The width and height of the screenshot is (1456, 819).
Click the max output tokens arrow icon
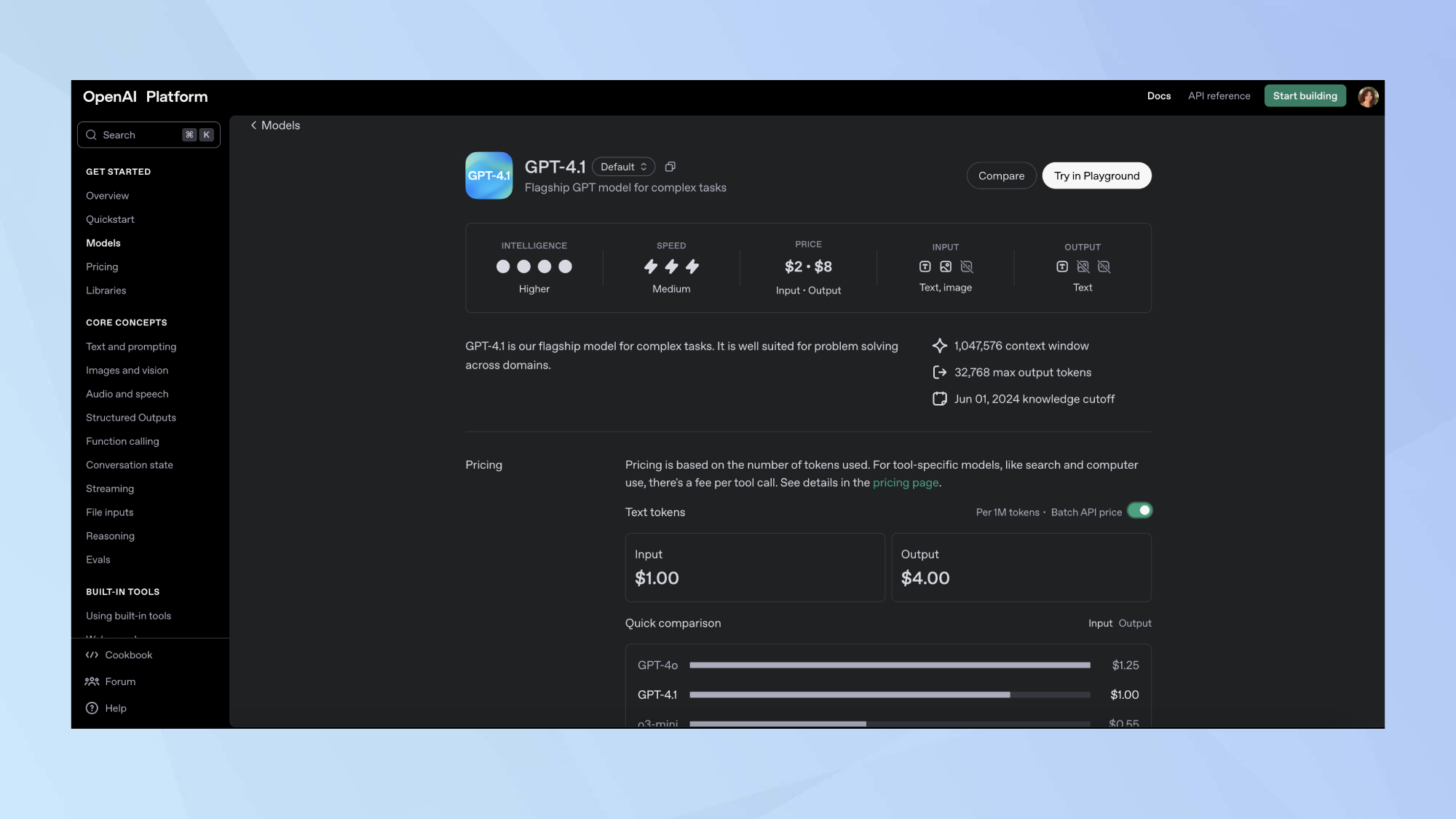[x=939, y=372]
